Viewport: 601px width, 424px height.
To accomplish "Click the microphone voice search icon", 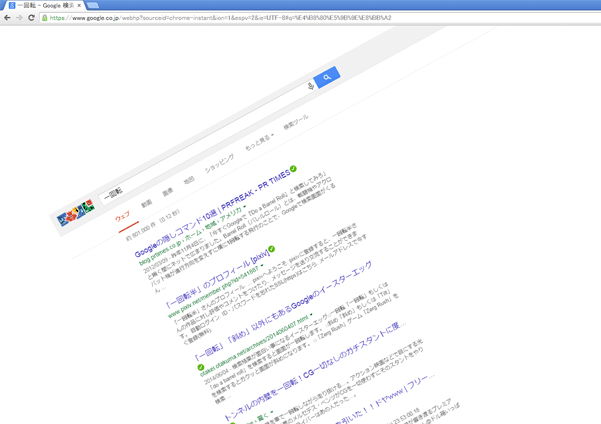I will pyautogui.click(x=311, y=86).
